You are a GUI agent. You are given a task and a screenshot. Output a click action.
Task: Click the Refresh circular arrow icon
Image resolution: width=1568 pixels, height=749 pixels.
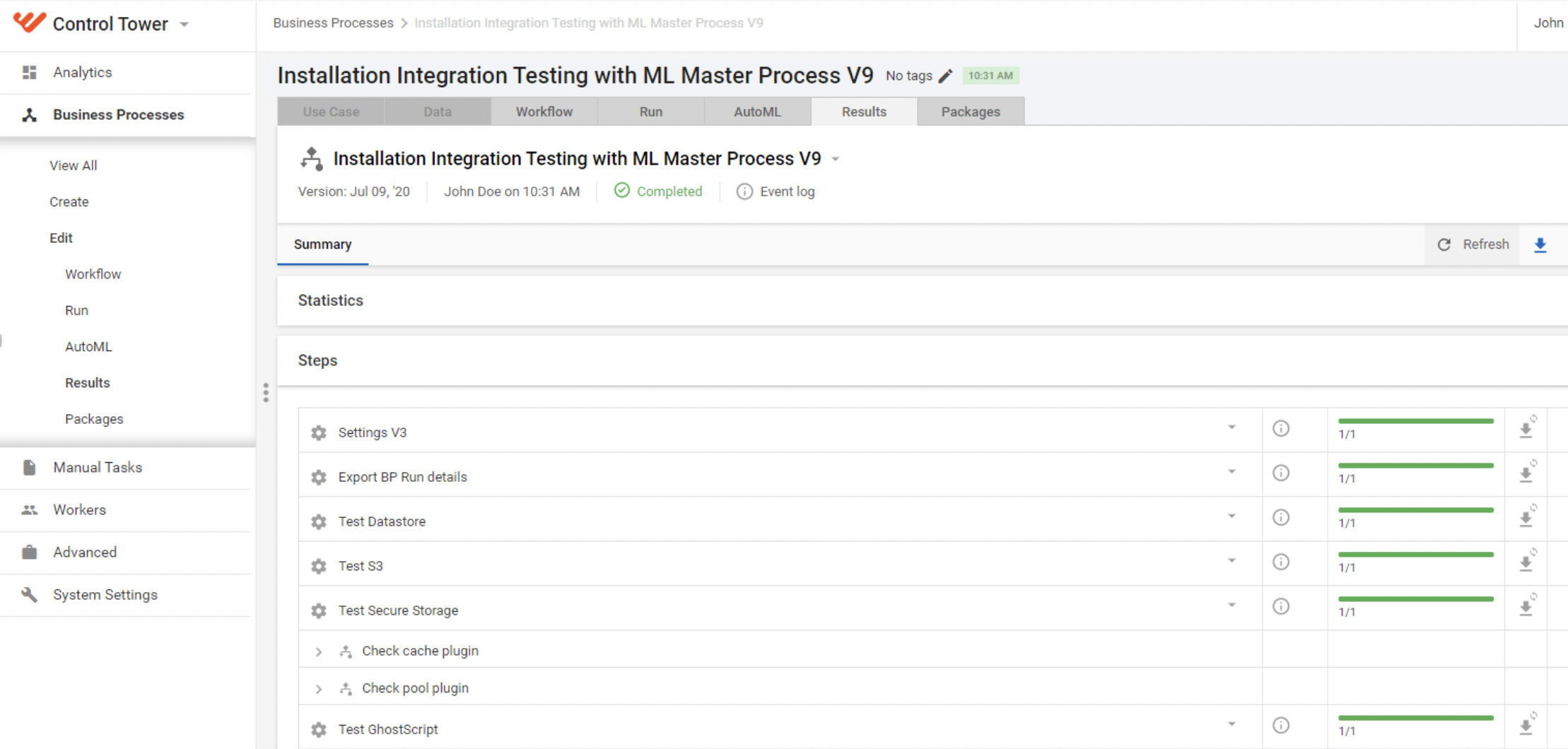1444,244
